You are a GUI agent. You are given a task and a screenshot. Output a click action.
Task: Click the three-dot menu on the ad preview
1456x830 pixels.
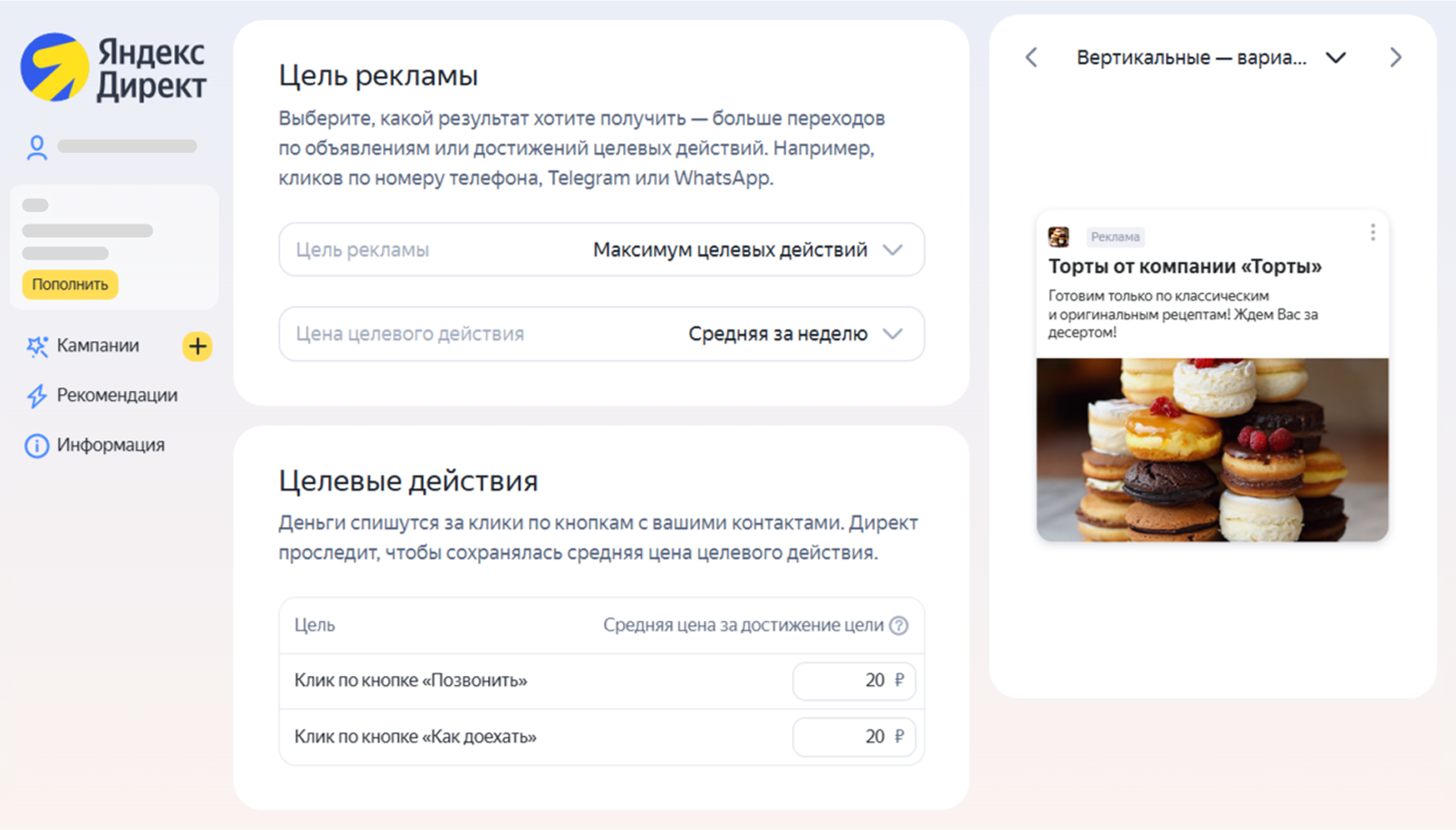tap(1372, 232)
